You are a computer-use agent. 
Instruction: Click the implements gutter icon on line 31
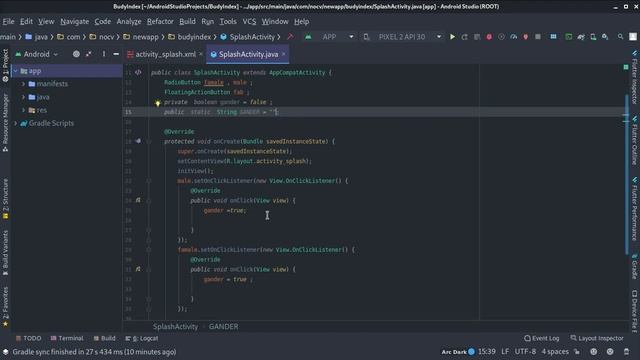coord(138,269)
